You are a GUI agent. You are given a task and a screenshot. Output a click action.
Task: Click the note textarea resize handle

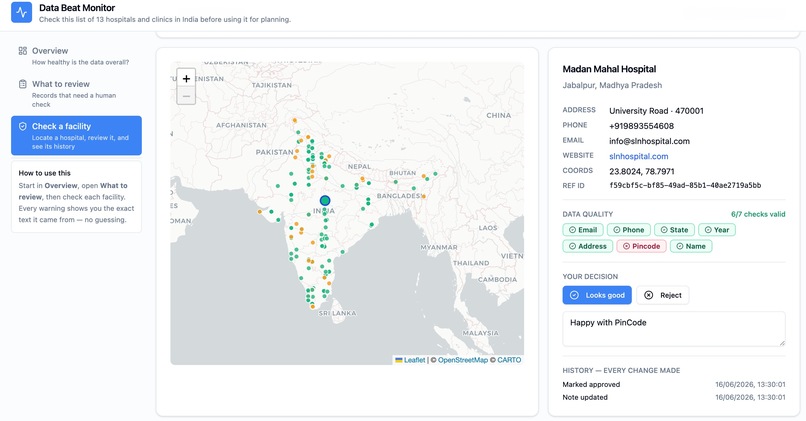(782, 342)
